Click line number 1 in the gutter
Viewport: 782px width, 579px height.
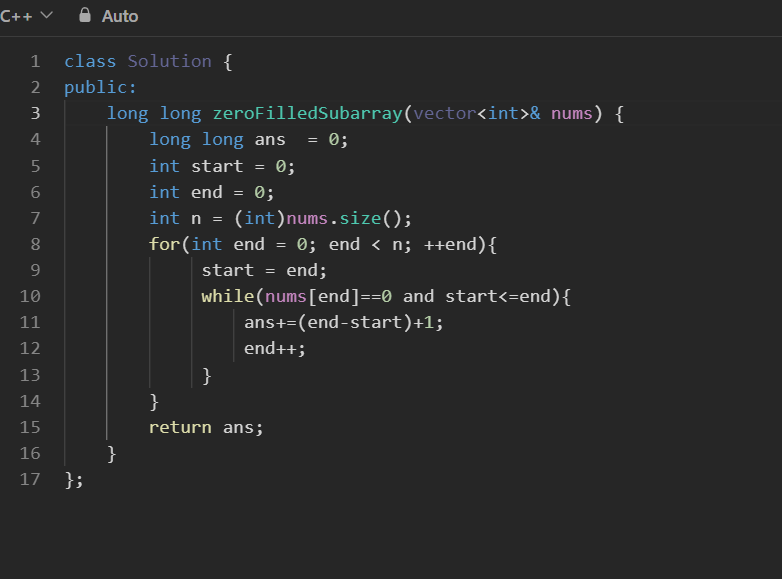click(x=35, y=61)
